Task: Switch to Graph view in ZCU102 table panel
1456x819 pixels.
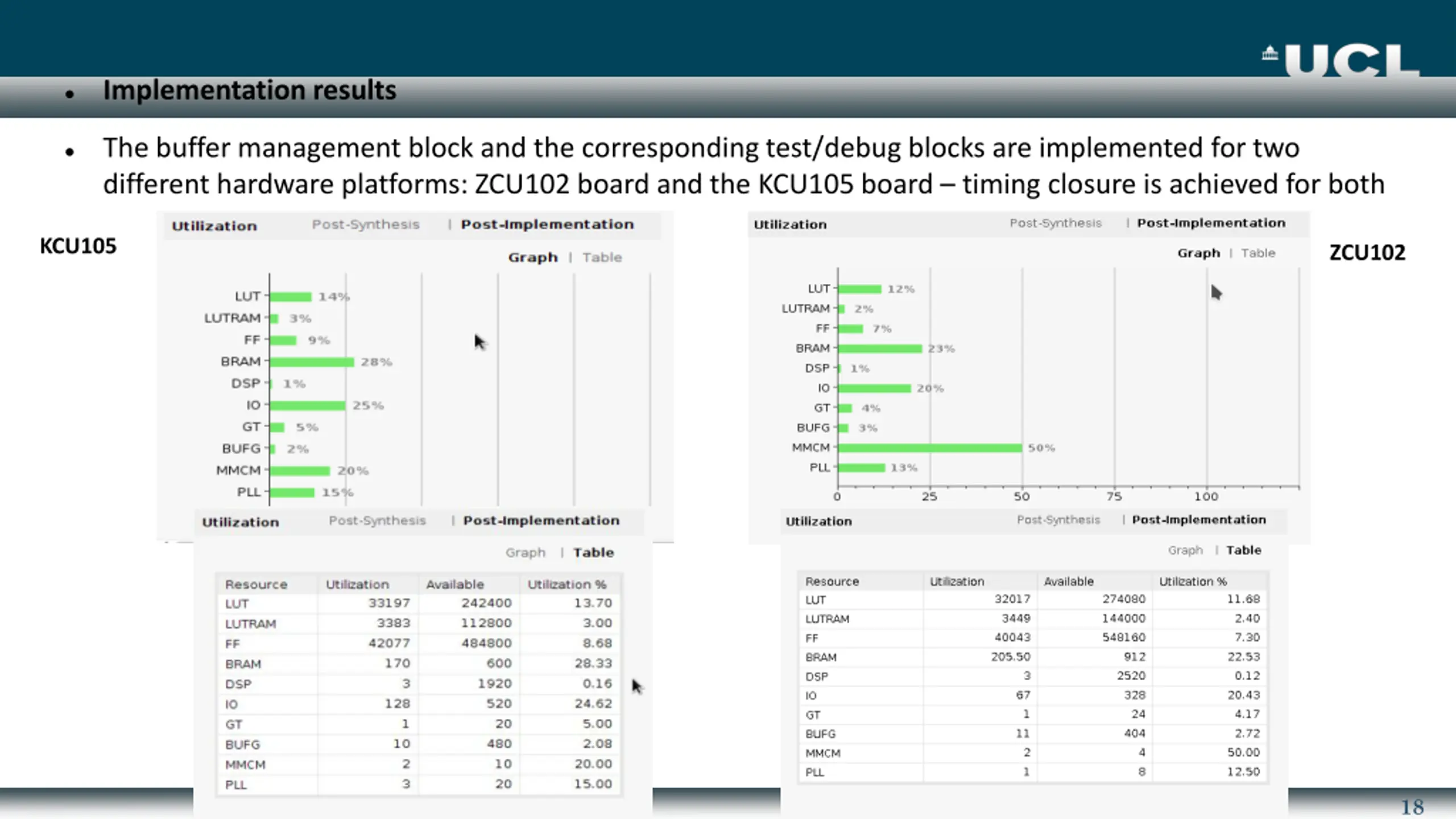Action: 1185,551
